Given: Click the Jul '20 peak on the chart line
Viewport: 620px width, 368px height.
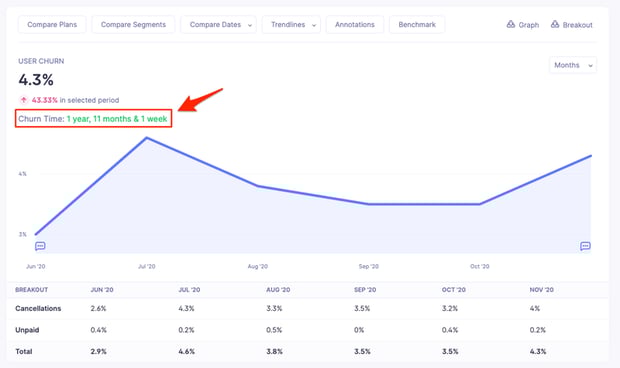Looking at the screenshot, I should coord(147,138).
